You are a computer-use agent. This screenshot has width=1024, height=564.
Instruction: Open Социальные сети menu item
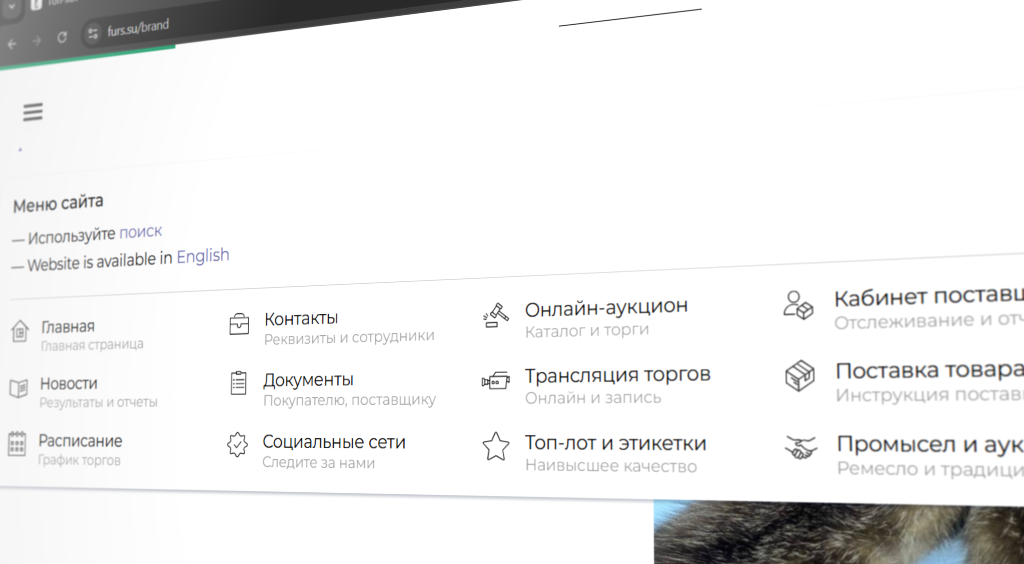pyautogui.click(x=334, y=442)
